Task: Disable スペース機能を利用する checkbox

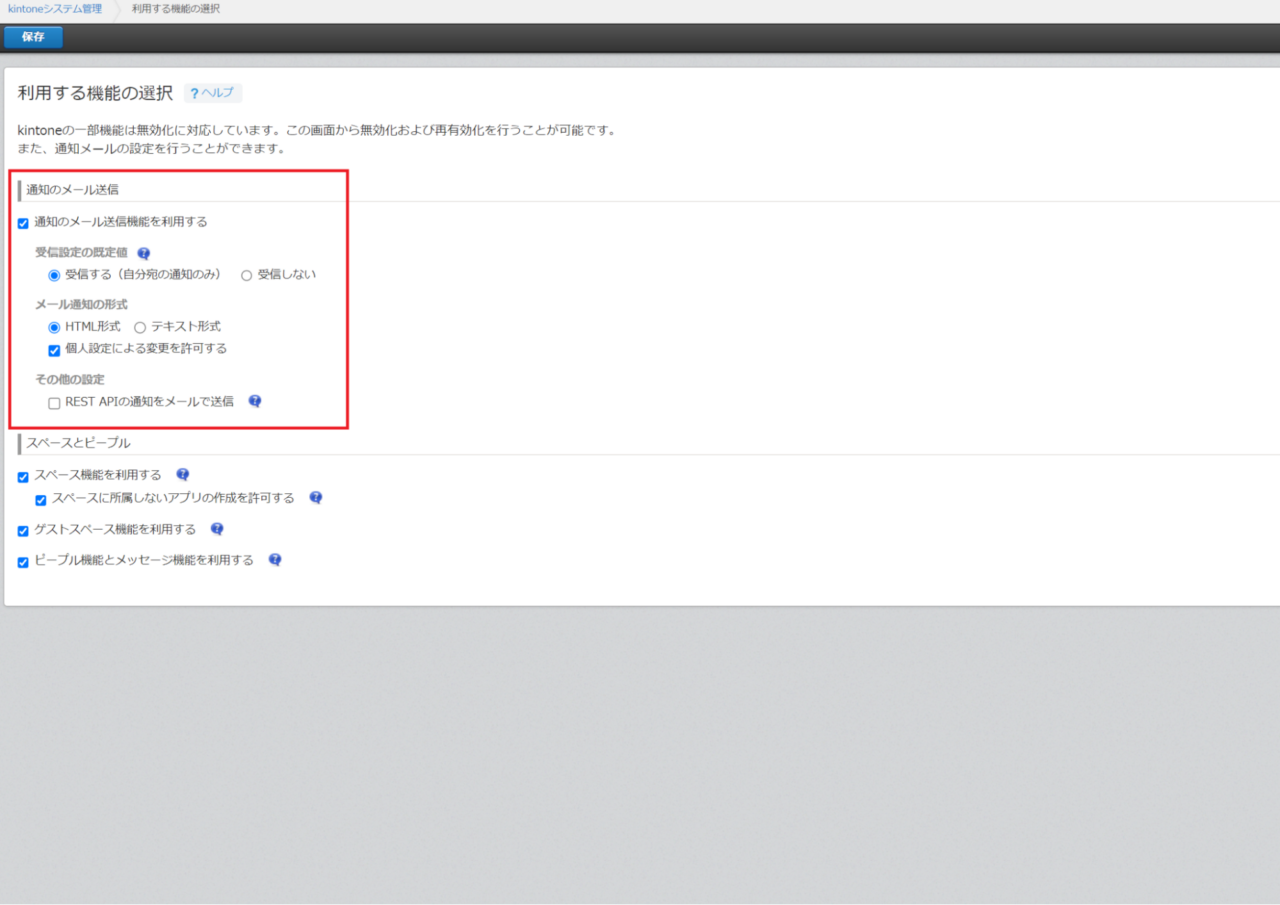Action: [x=23, y=477]
